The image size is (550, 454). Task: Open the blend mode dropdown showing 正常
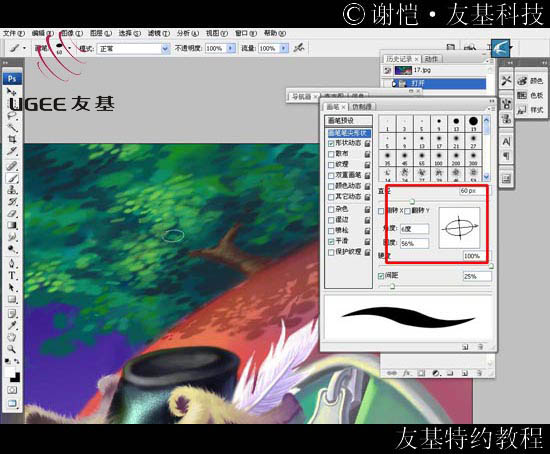(133, 48)
